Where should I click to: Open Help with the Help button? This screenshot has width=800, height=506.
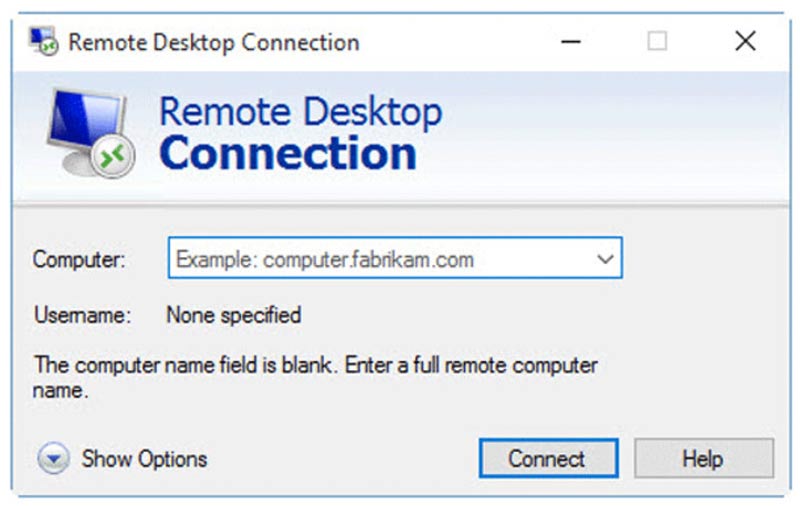tap(702, 459)
